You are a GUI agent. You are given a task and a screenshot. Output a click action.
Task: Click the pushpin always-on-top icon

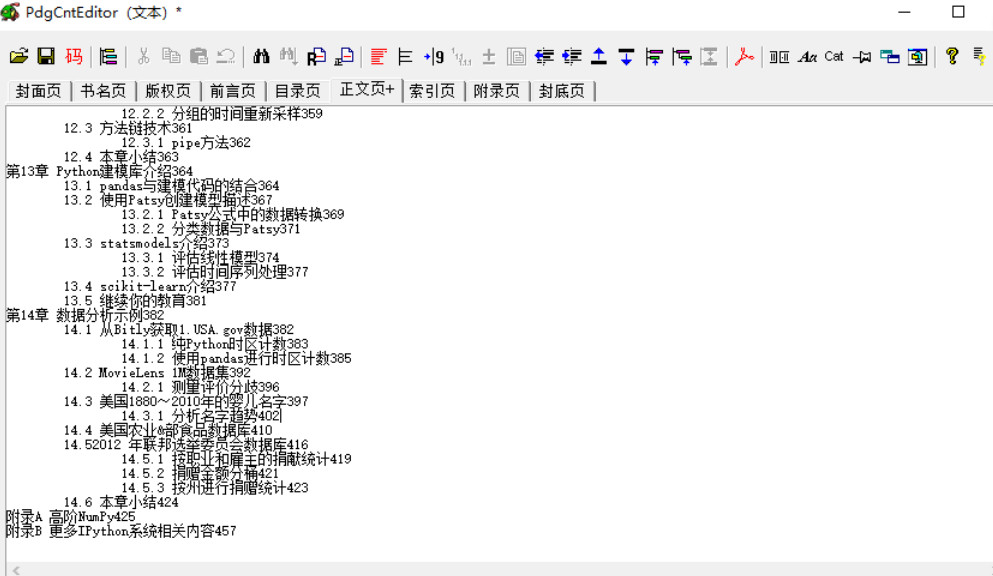pyautogui.click(x=862, y=57)
